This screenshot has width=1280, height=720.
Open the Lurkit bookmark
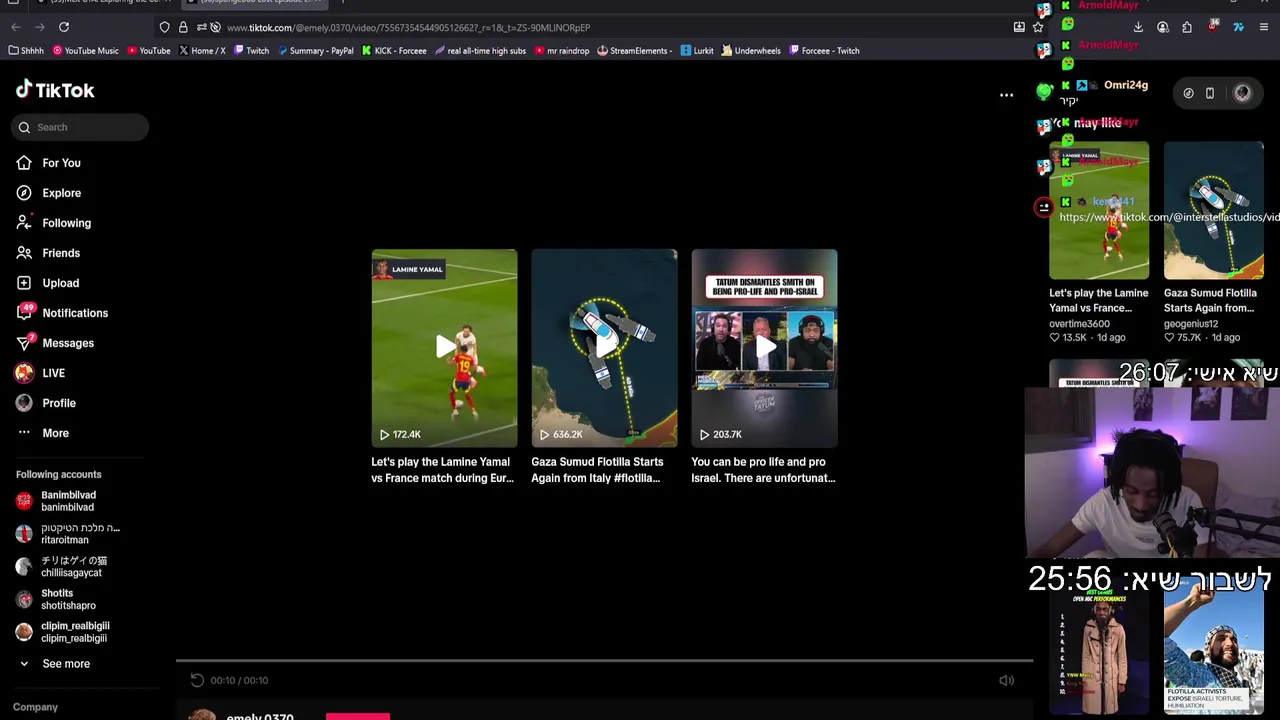coord(697,51)
